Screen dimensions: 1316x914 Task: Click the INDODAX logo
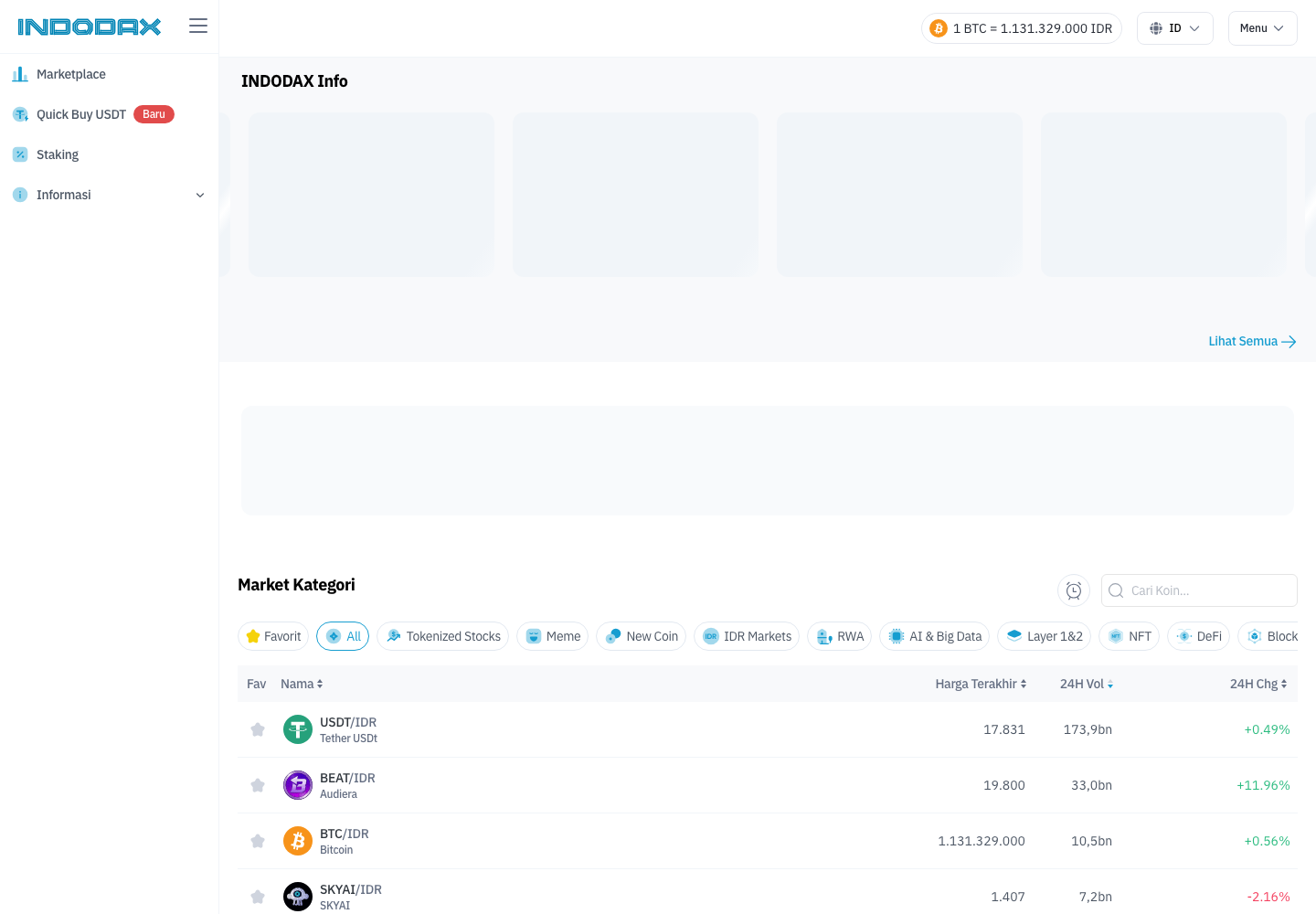coord(90,27)
